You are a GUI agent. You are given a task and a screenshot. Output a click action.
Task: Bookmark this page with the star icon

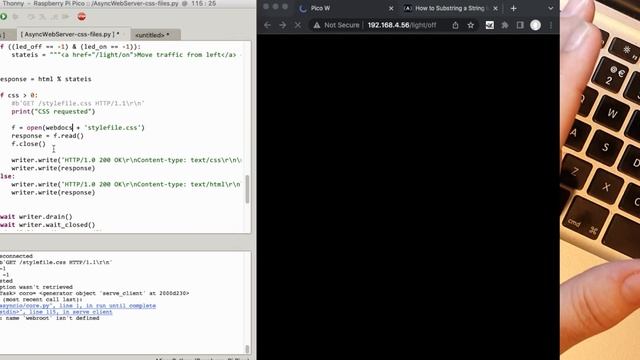click(x=471, y=25)
